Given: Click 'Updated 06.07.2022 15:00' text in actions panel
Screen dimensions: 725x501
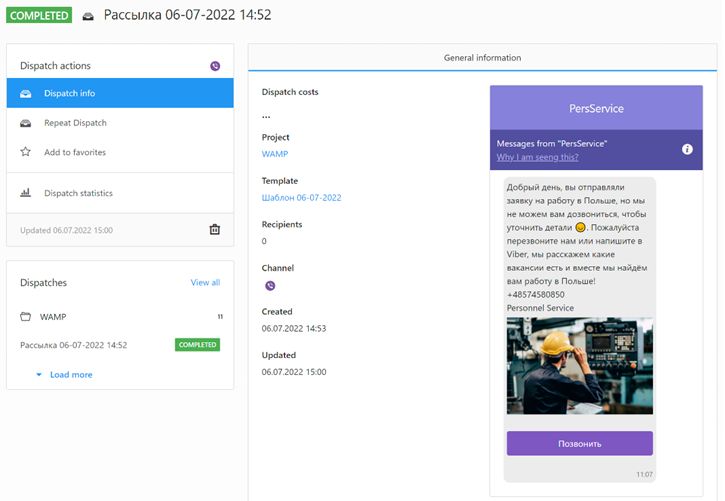Looking at the screenshot, I should click(x=66, y=230).
